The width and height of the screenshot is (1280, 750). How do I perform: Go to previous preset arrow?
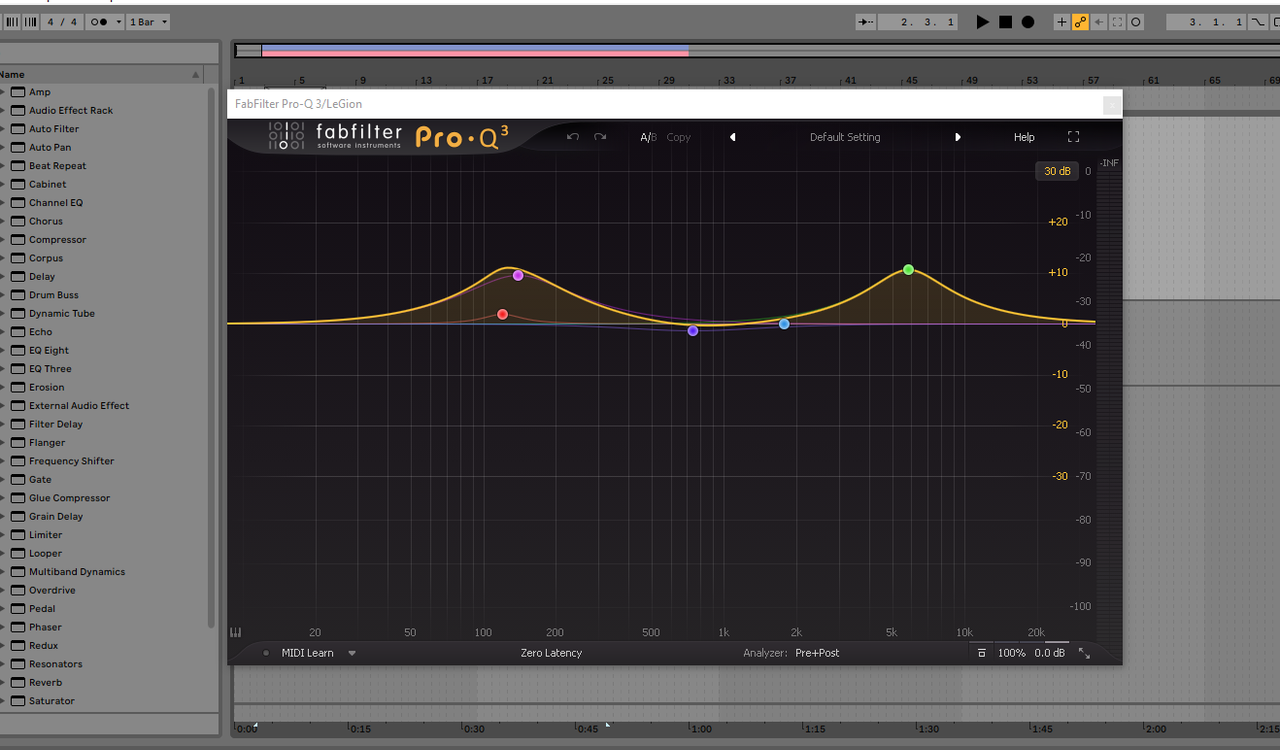click(732, 137)
